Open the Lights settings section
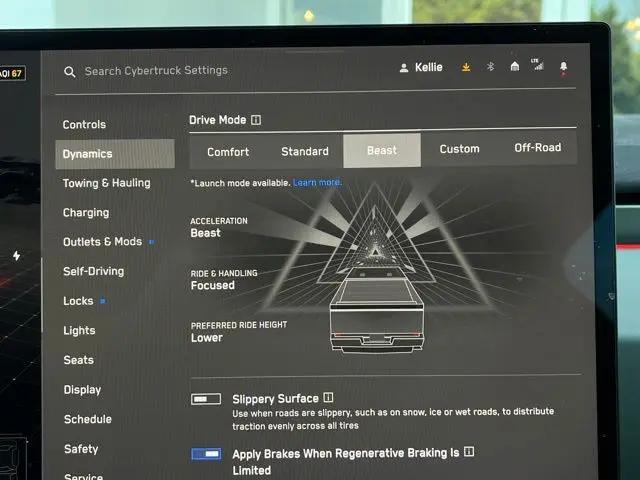Viewport: 640px width, 480px height. click(x=79, y=331)
